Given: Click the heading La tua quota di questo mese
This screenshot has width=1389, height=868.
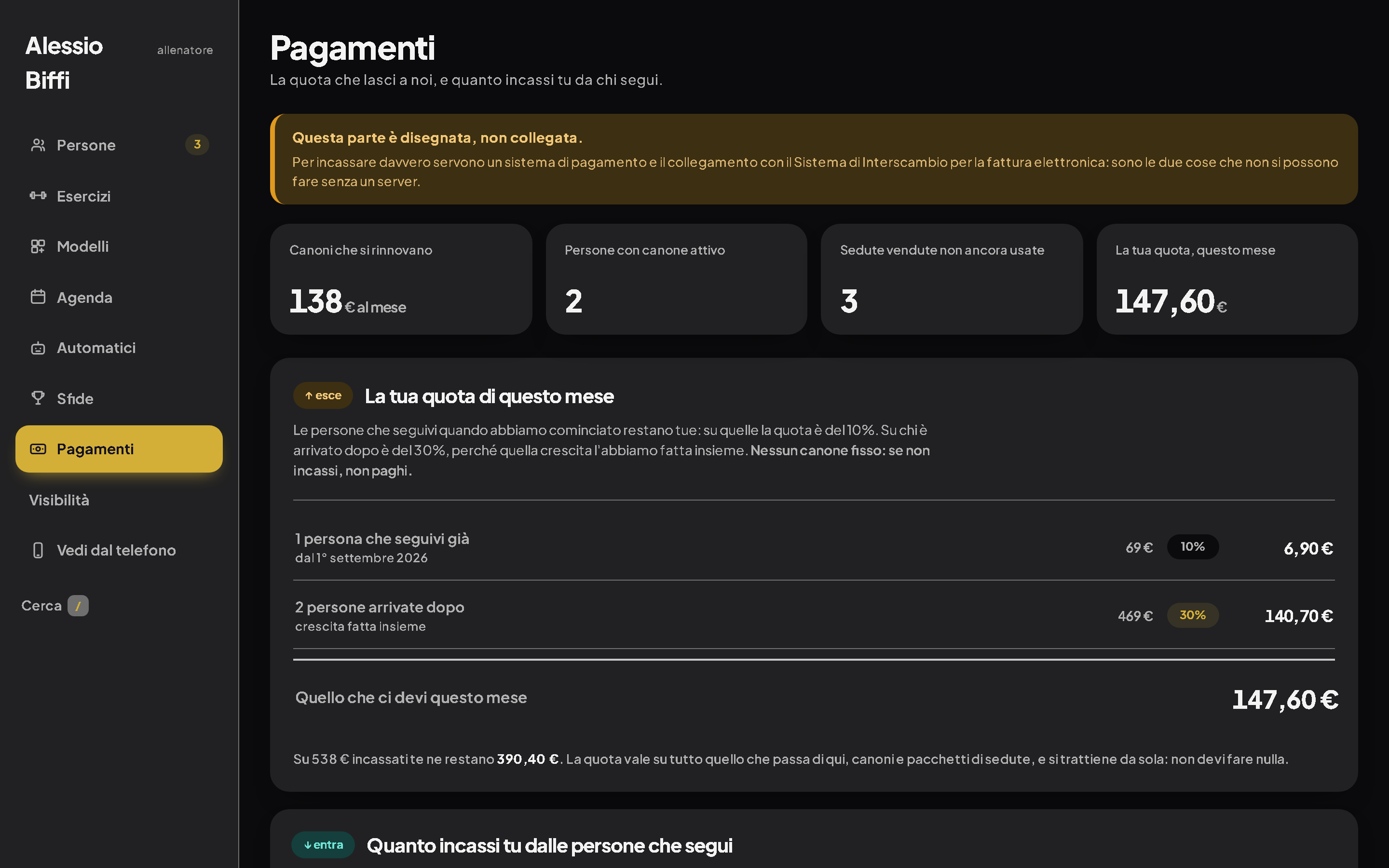Looking at the screenshot, I should pos(489,396).
